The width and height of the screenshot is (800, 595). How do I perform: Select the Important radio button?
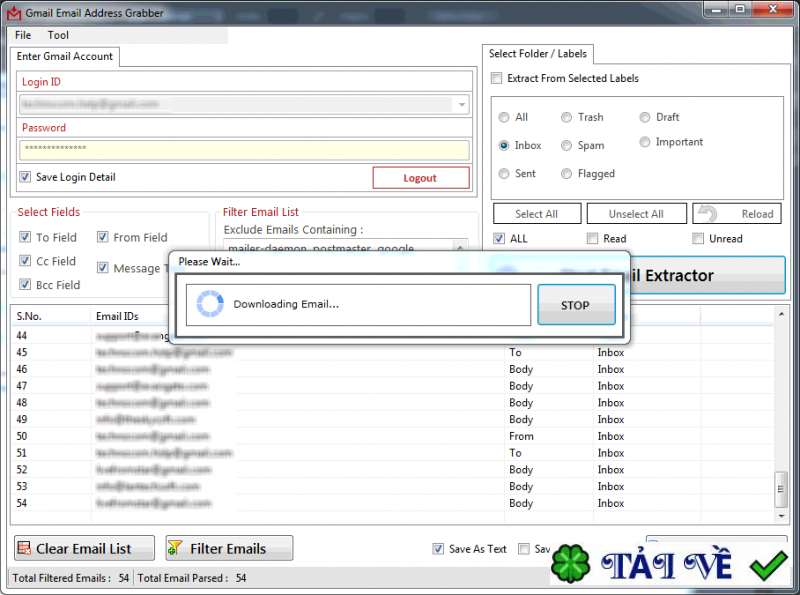point(645,142)
